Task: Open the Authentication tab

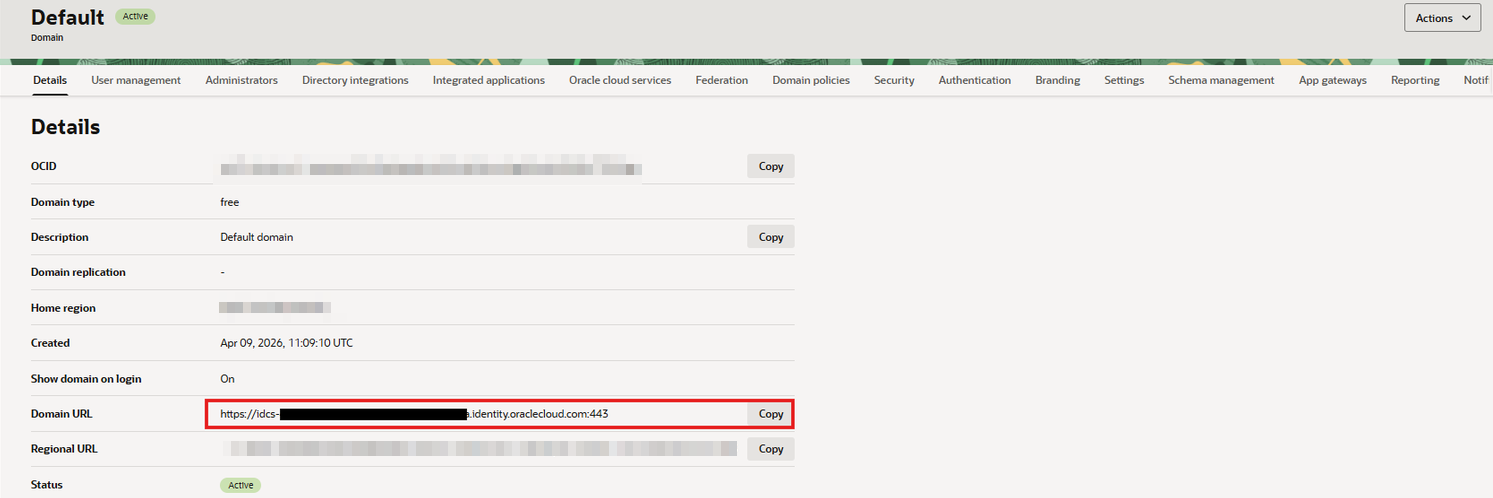Action: (975, 80)
